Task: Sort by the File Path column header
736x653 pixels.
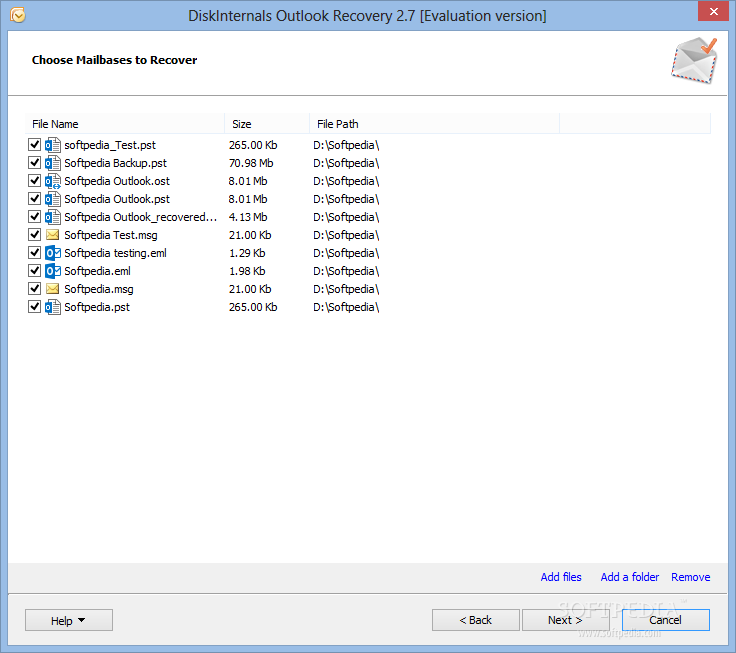Action: [434, 124]
